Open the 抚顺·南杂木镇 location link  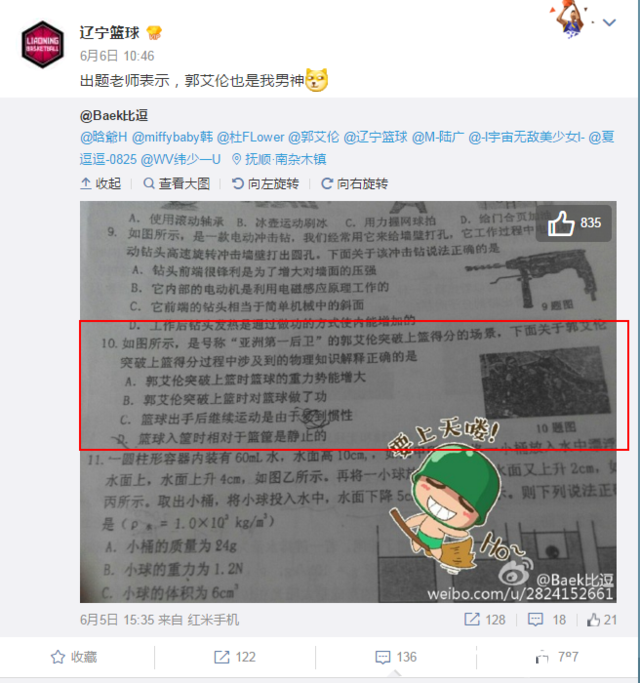(279, 159)
